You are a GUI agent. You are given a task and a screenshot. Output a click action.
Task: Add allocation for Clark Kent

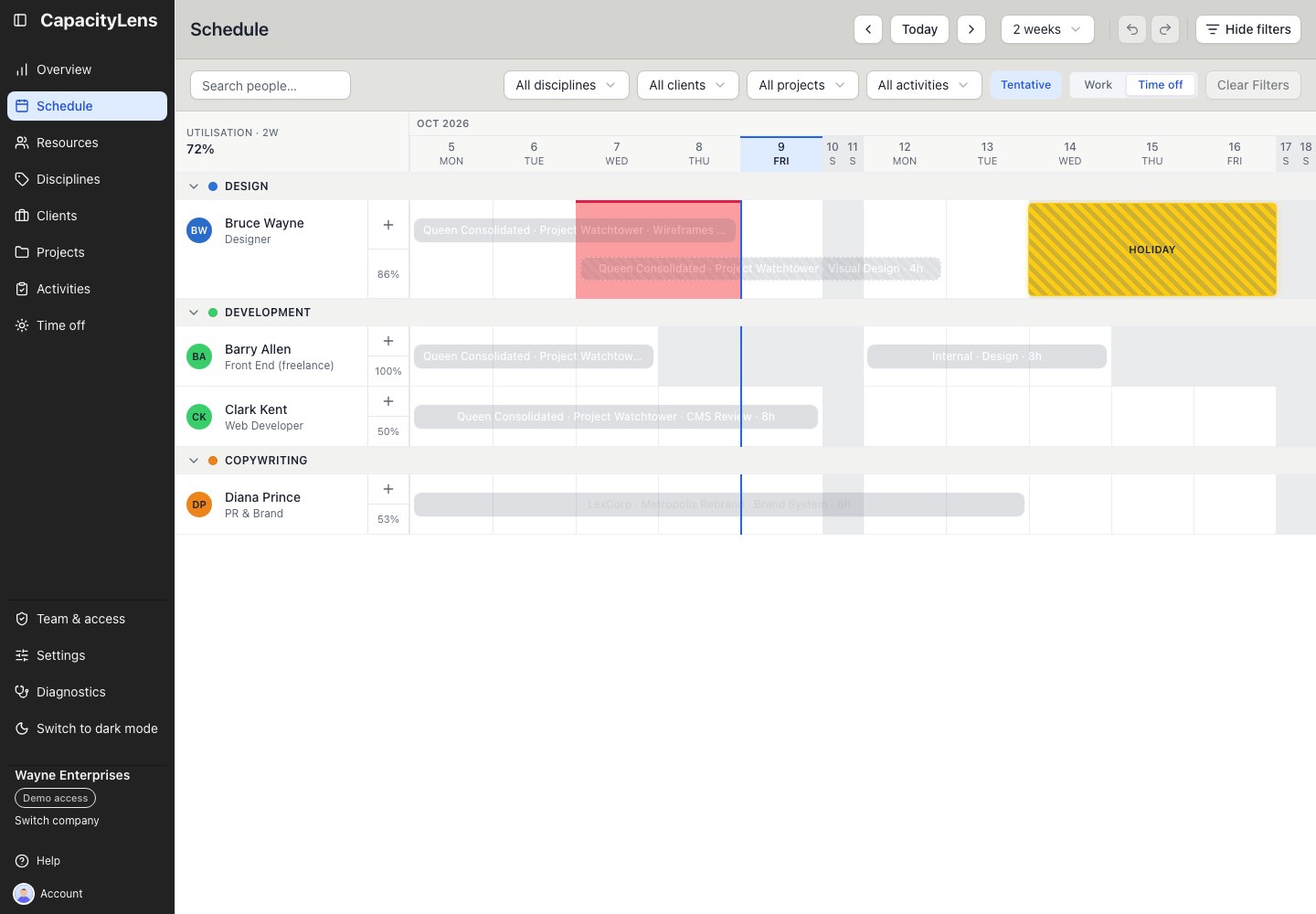point(388,401)
